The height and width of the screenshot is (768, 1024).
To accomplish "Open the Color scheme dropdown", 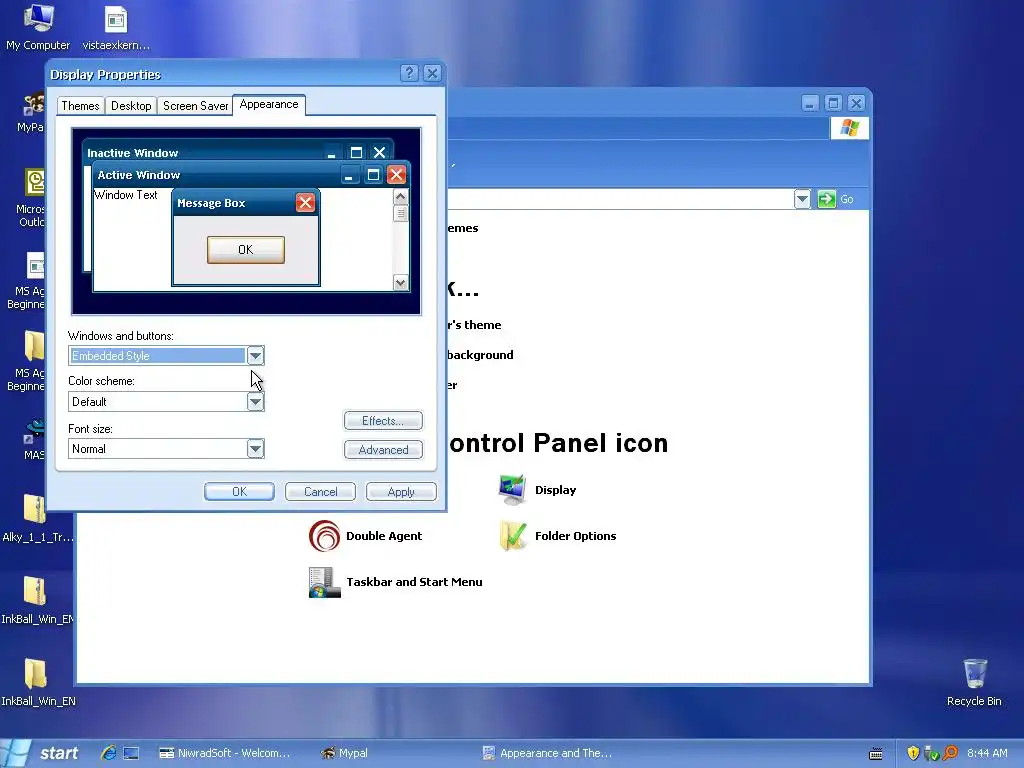I will [255, 402].
